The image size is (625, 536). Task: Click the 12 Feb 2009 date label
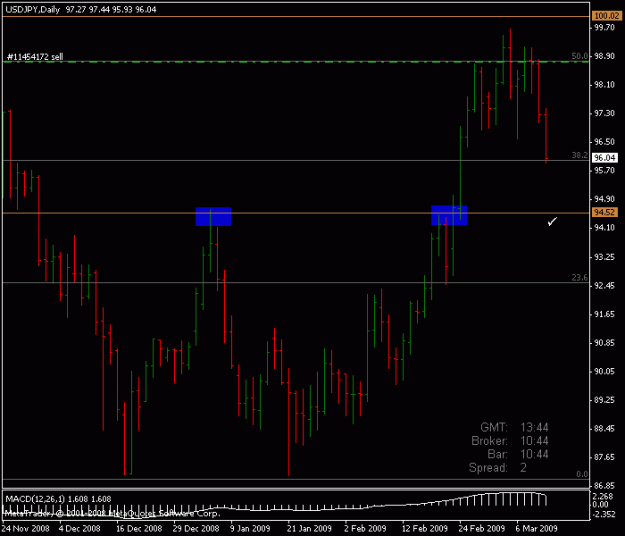(425, 529)
